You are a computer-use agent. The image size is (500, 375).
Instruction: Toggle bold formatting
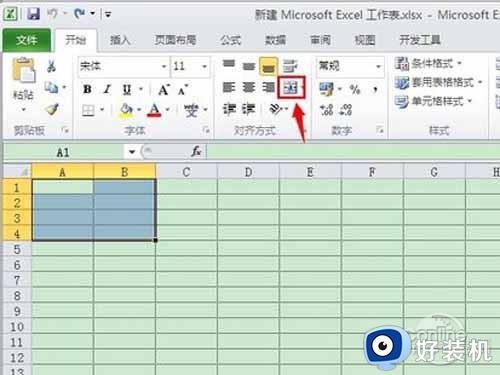(x=87, y=89)
